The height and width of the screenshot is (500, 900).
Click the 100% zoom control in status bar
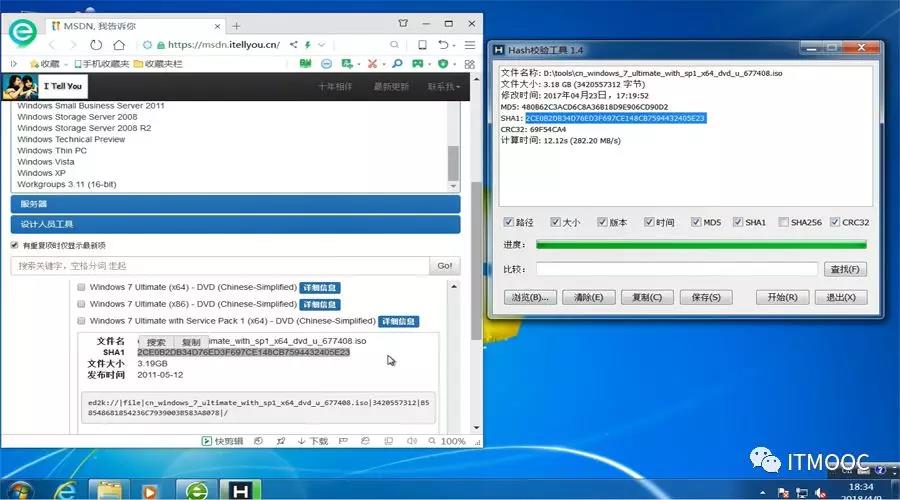click(447, 441)
